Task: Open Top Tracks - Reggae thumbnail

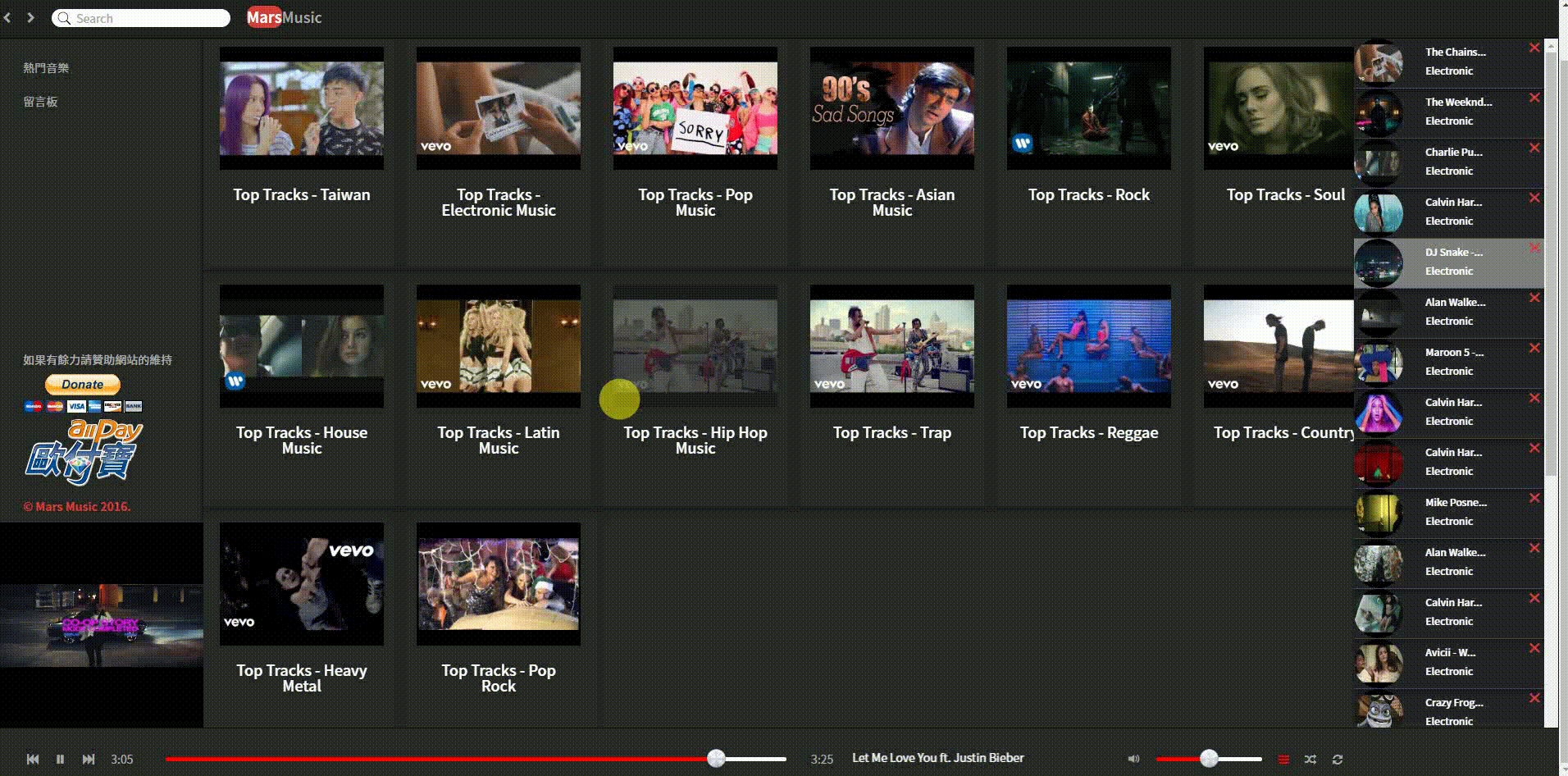Action: pyautogui.click(x=1089, y=346)
